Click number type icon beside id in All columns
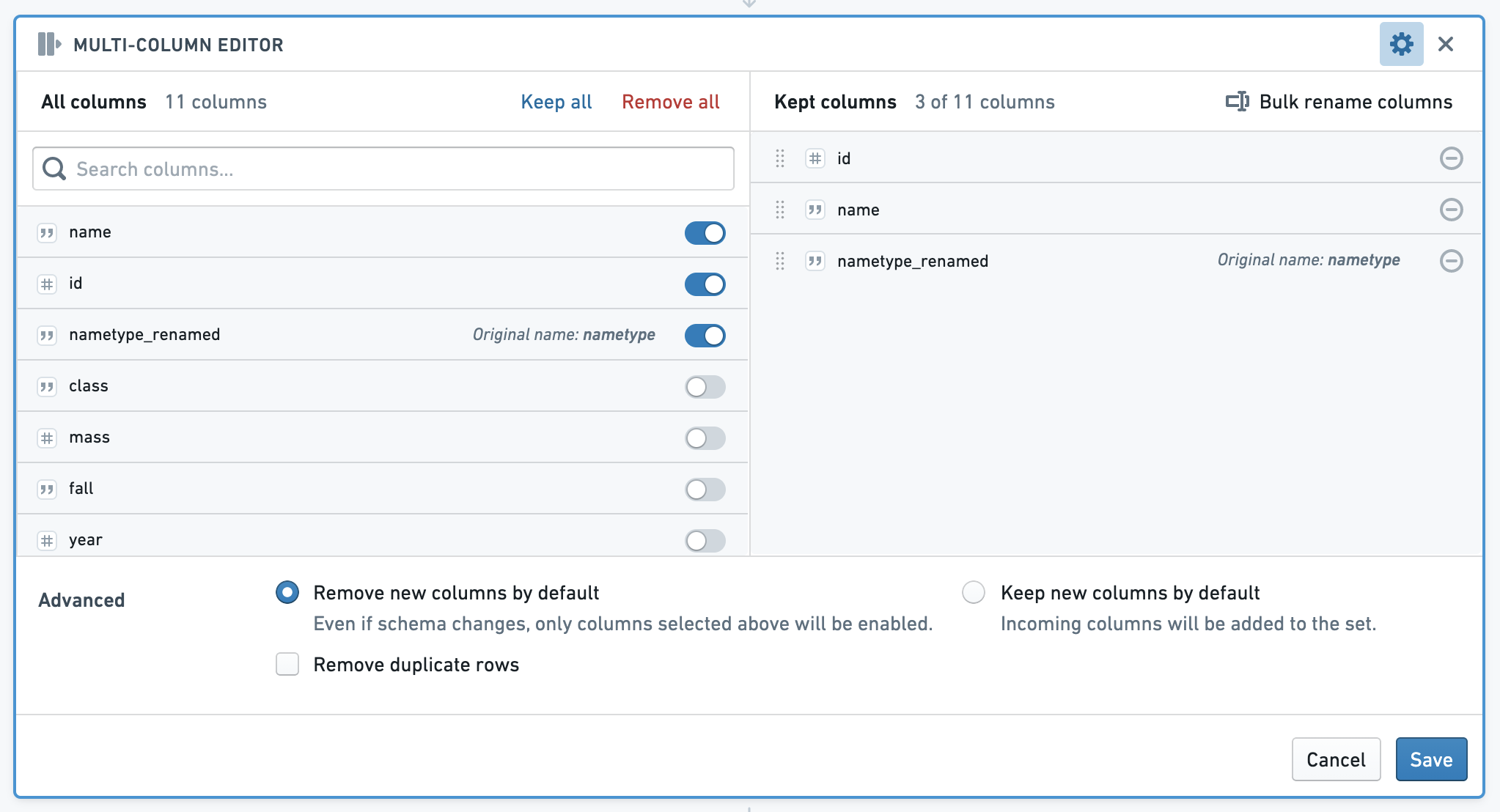This screenshot has width=1500, height=812. [47, 284]
